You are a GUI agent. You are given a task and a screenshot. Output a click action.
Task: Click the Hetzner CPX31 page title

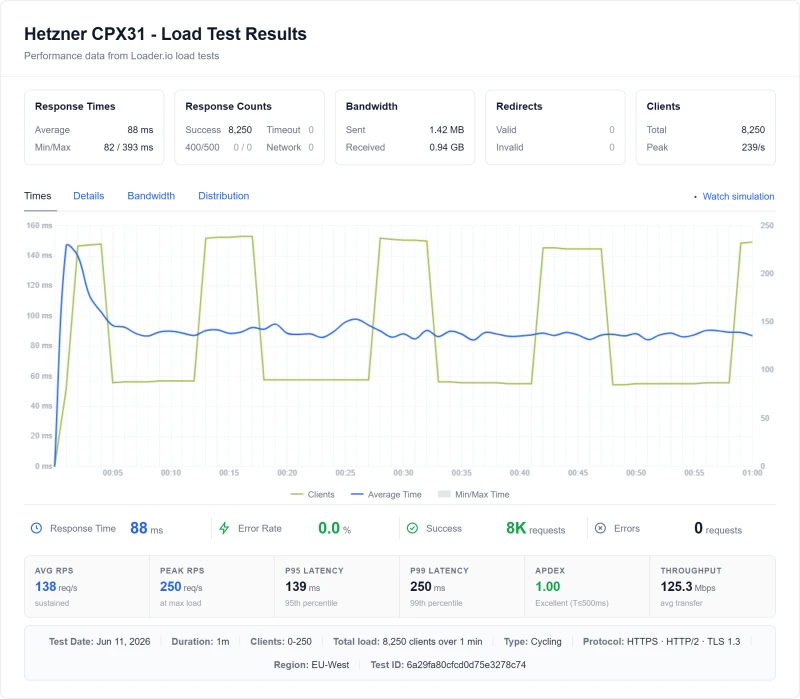pyautogui.click(x=165, y=34)
